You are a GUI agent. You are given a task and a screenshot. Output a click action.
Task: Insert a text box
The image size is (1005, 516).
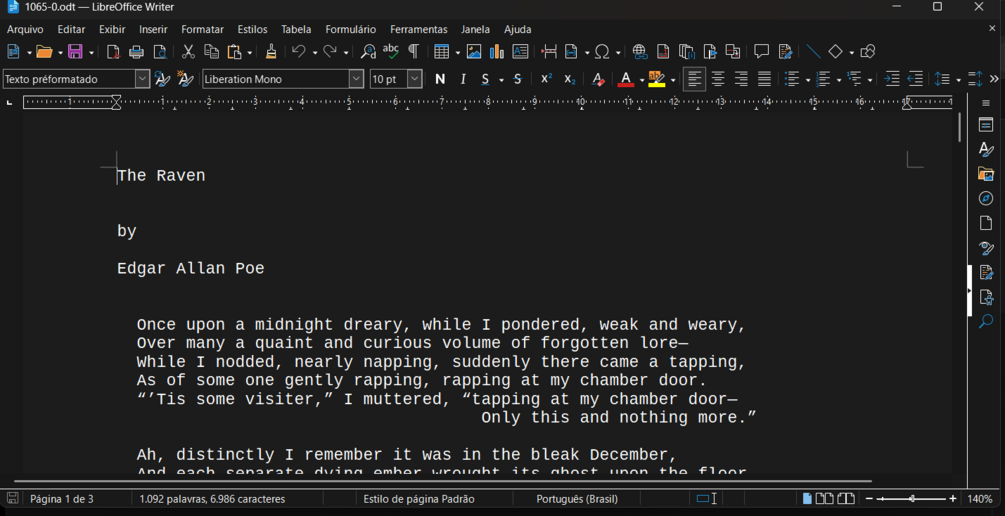(520, 52)
